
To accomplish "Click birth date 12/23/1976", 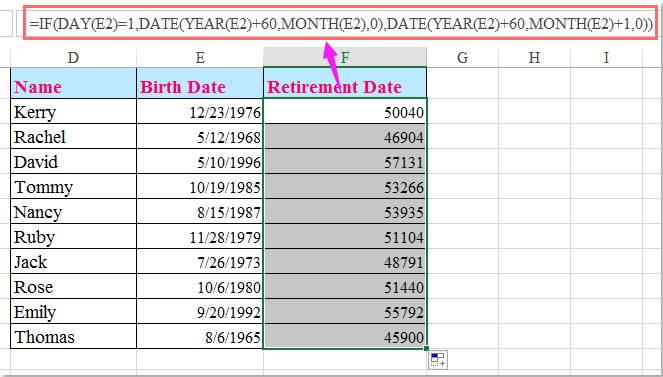I will [x=200, y=112].
